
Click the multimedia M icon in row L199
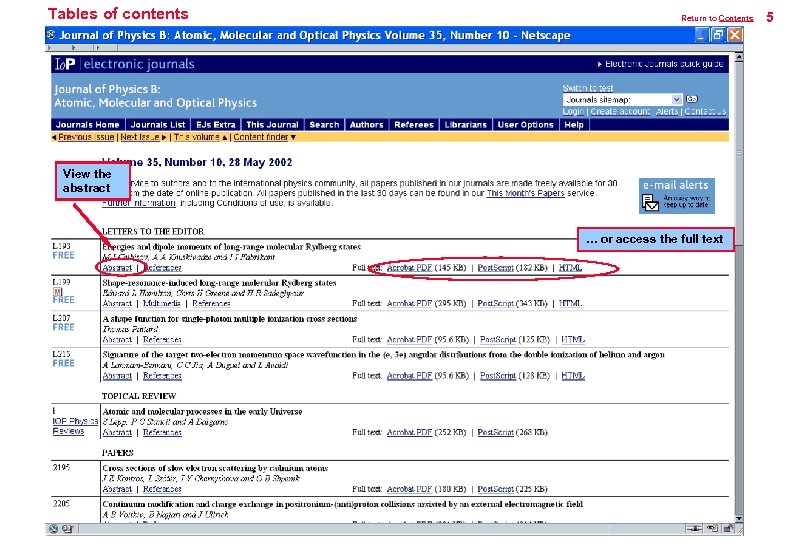tap(57, 292)
